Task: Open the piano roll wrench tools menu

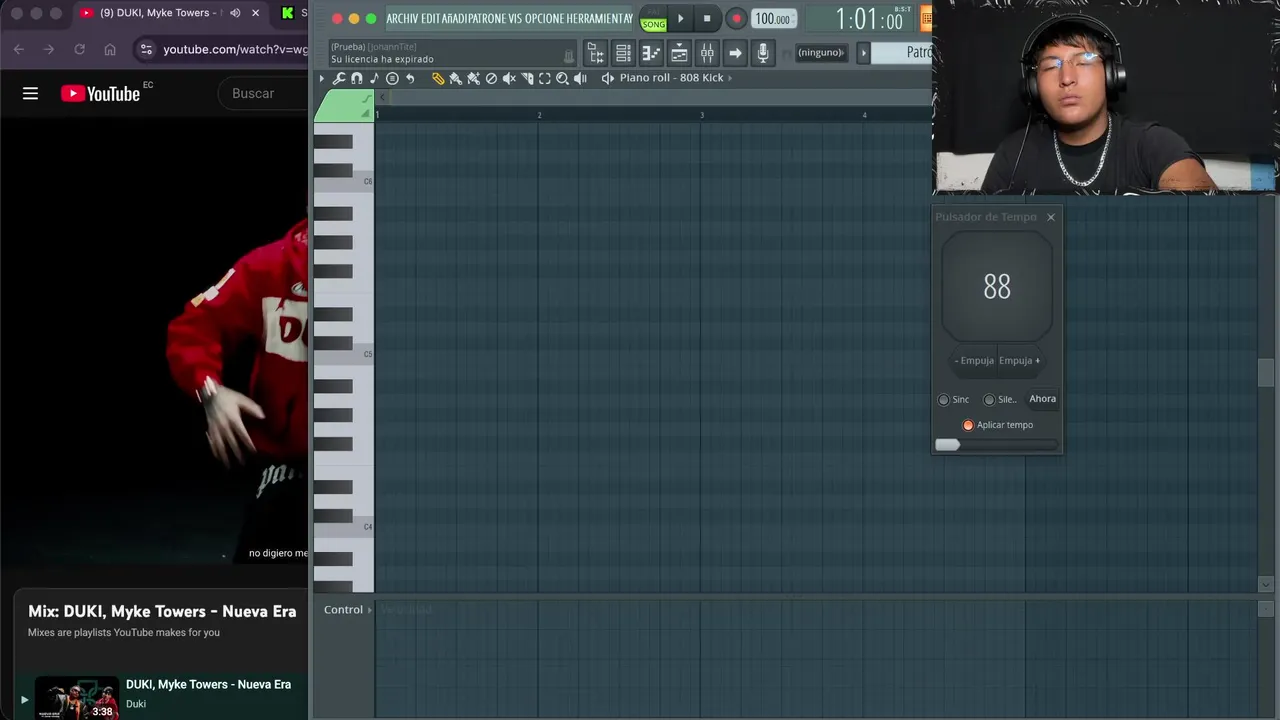Action: pos(339,78)
